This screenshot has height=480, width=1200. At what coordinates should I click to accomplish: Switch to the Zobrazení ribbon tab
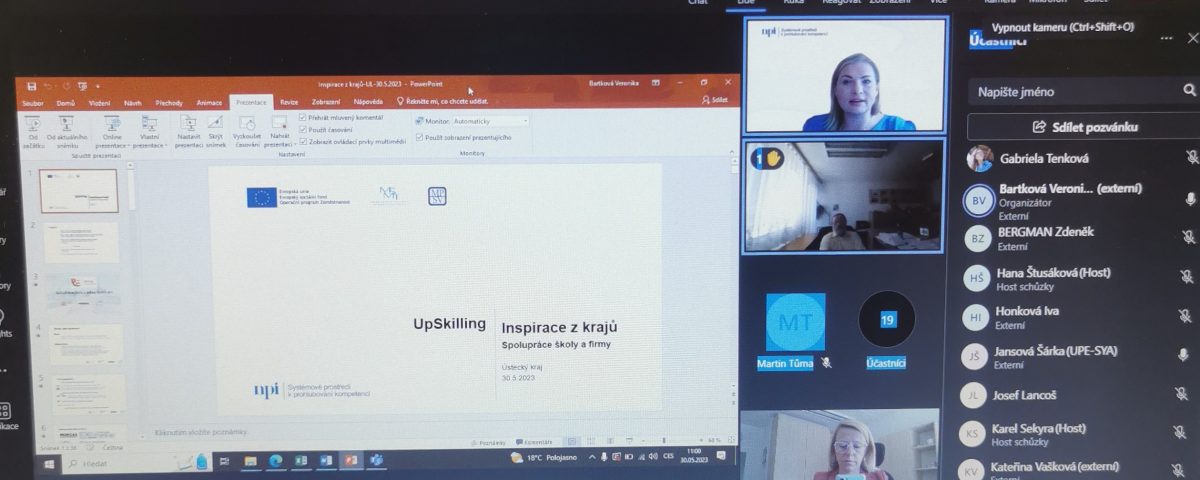point(326,102)
